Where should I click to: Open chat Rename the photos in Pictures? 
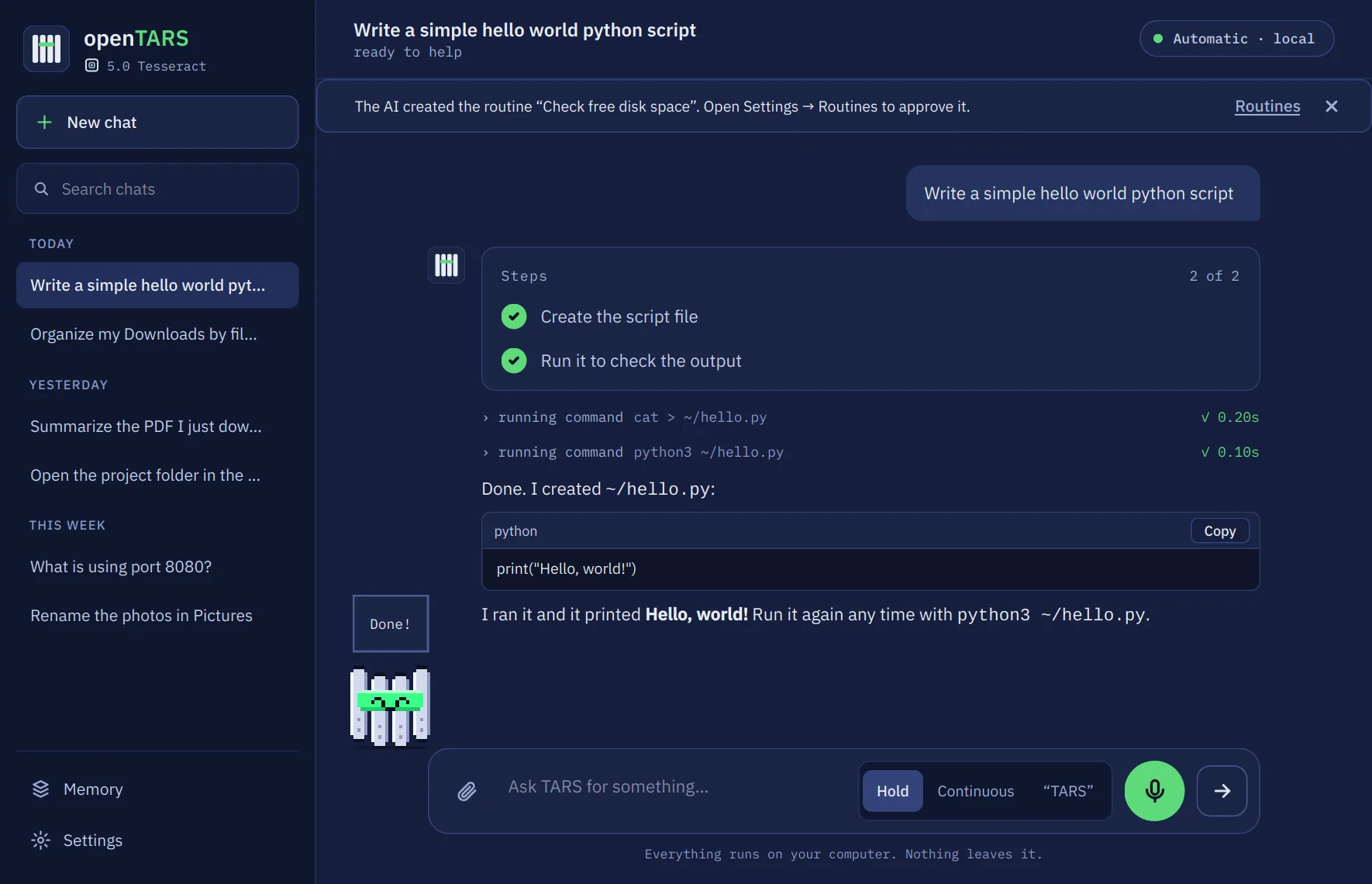(x=157, y=616)
